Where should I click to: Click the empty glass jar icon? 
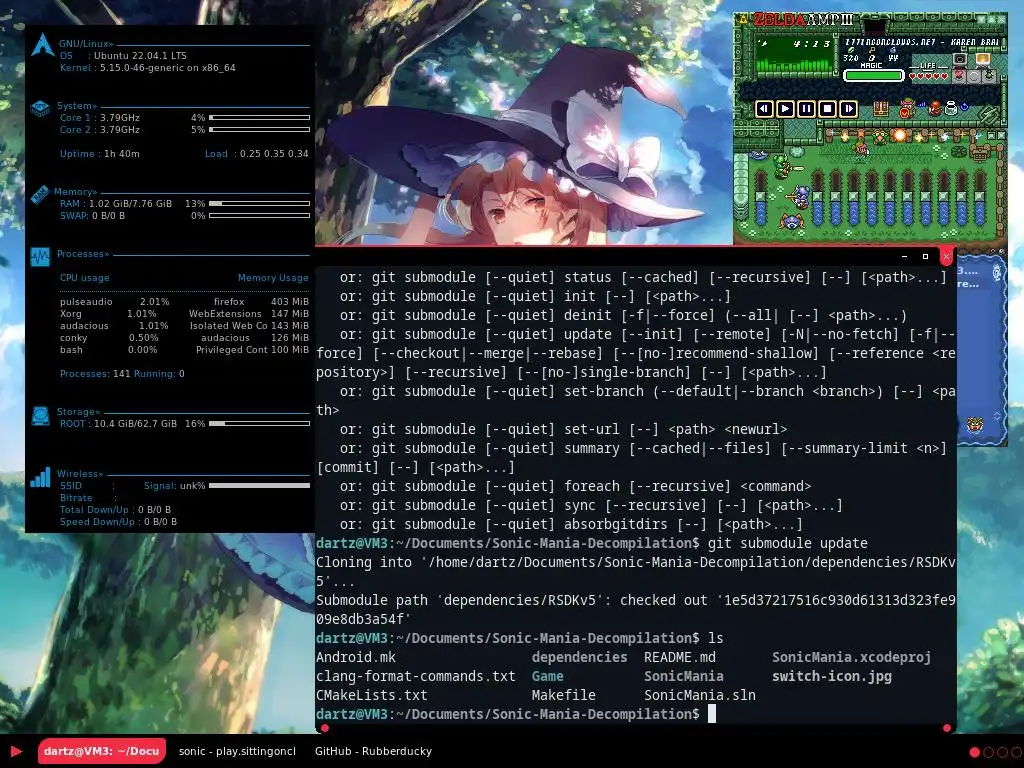[951, 108]
